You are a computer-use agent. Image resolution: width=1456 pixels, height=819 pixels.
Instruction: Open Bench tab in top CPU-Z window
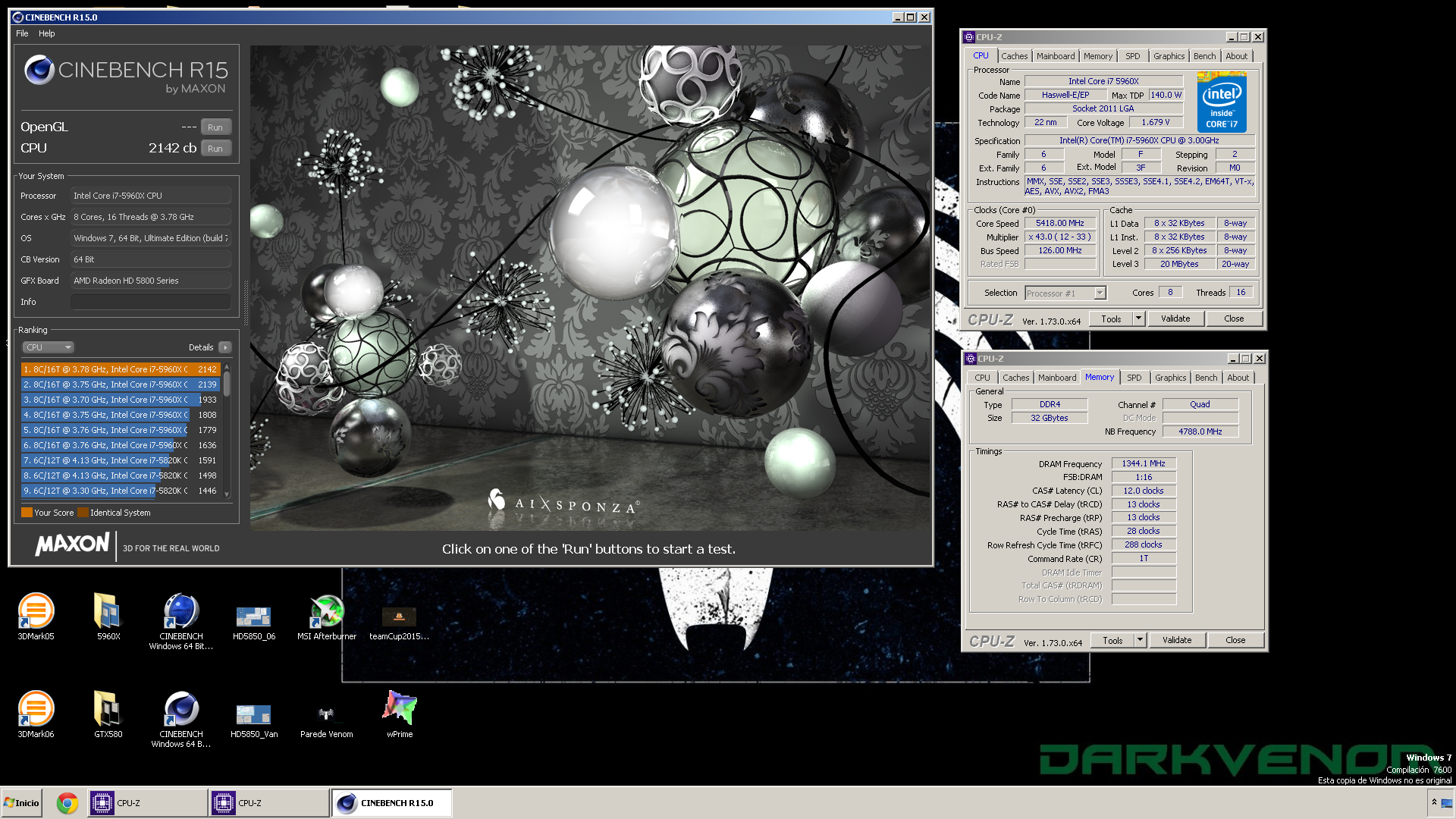[x=1205, y=56]
